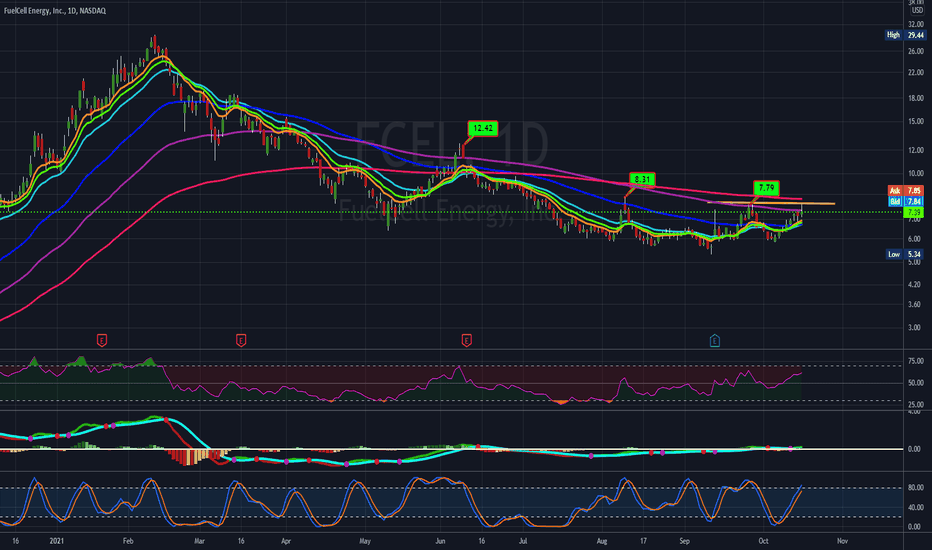
Task: Click the Aug label on time axis
Action: [x=602, y=541]
